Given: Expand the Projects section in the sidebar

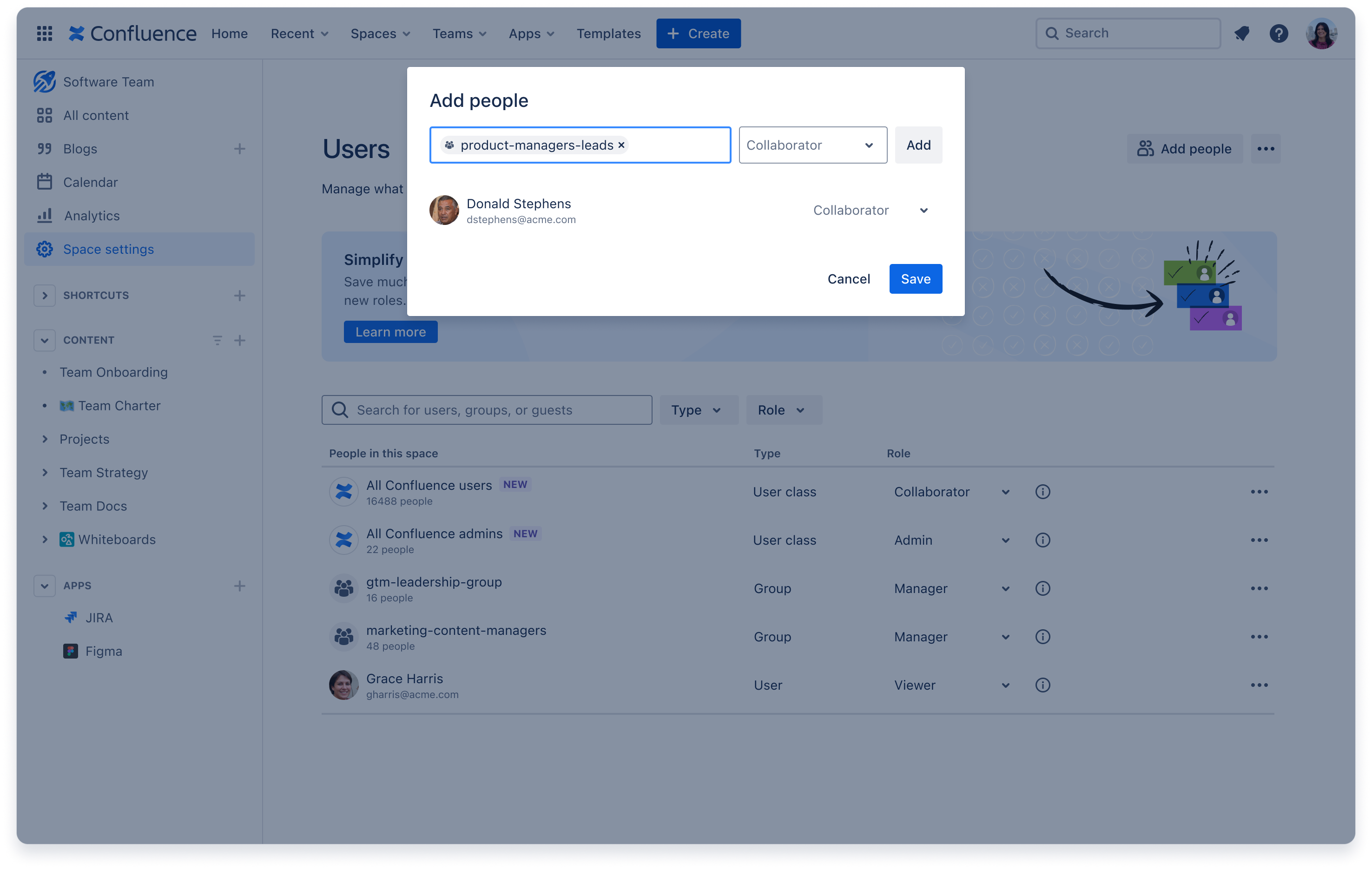Looking at the screenshot, I should click(46, 439).
